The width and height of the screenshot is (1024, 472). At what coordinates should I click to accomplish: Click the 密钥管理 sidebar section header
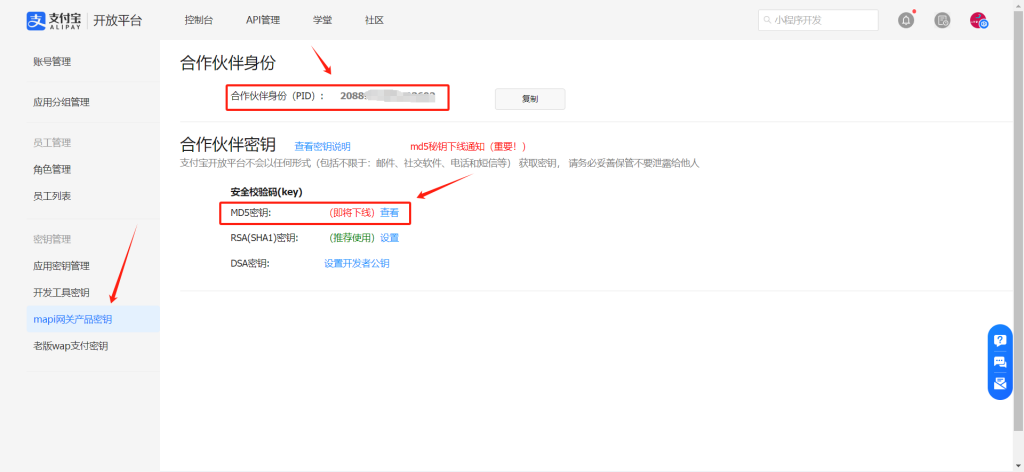52,239
